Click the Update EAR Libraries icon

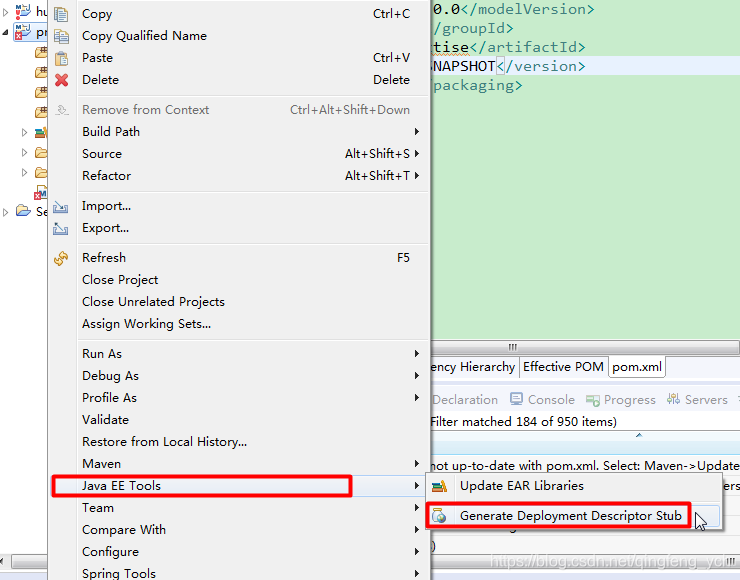(439, 486)
